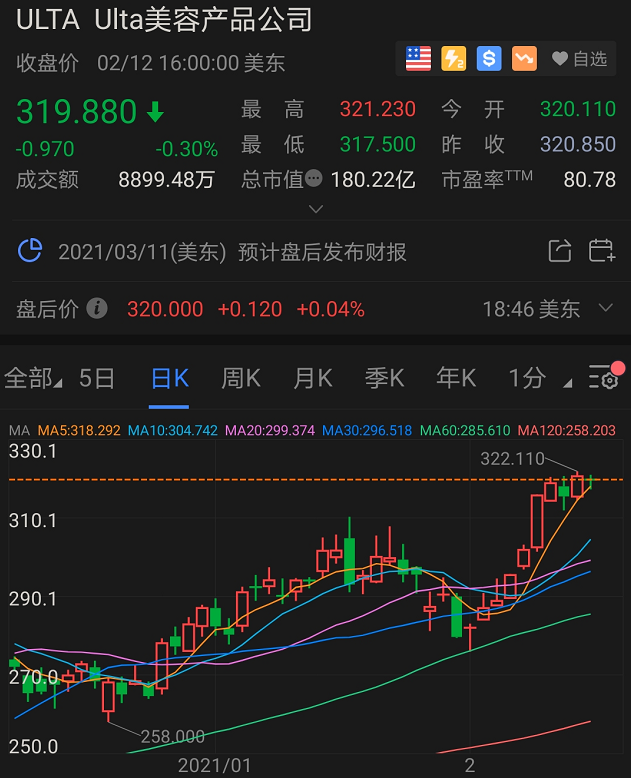Tap the orange downward trend icon
This screenshot has width=631, height=778.
point(524,59)
